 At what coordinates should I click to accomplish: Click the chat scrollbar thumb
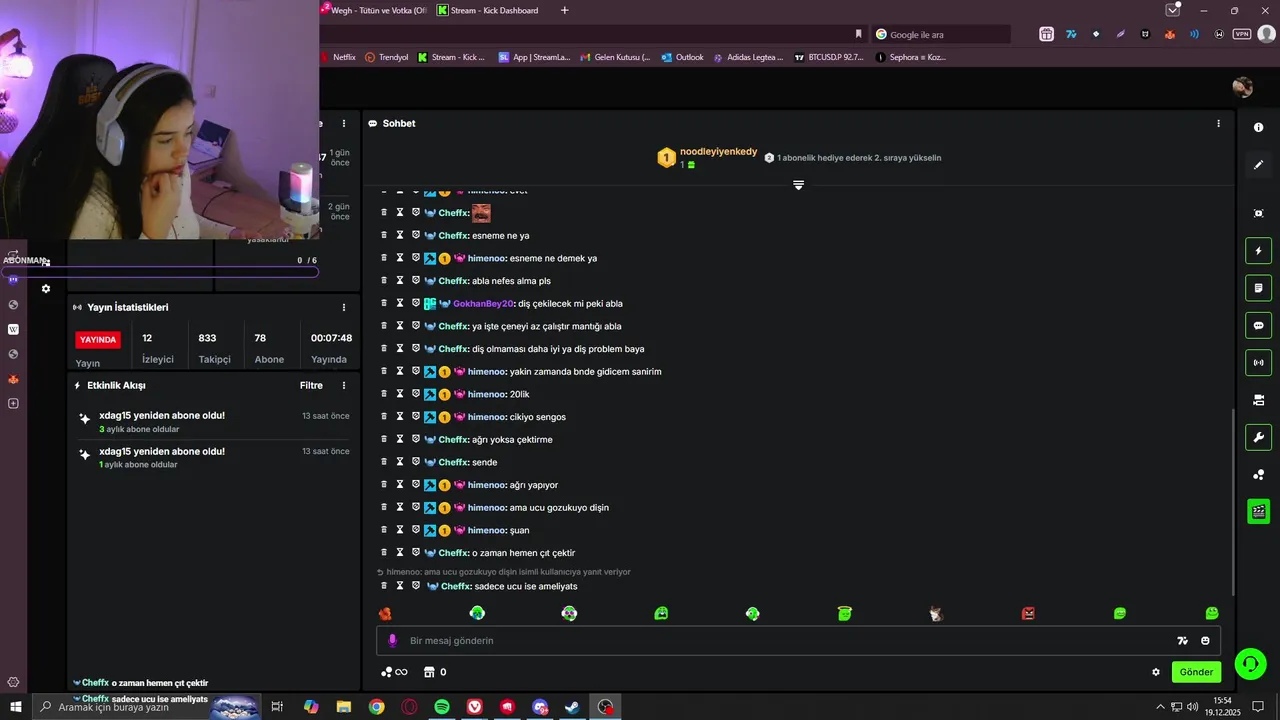point(1233,502)
